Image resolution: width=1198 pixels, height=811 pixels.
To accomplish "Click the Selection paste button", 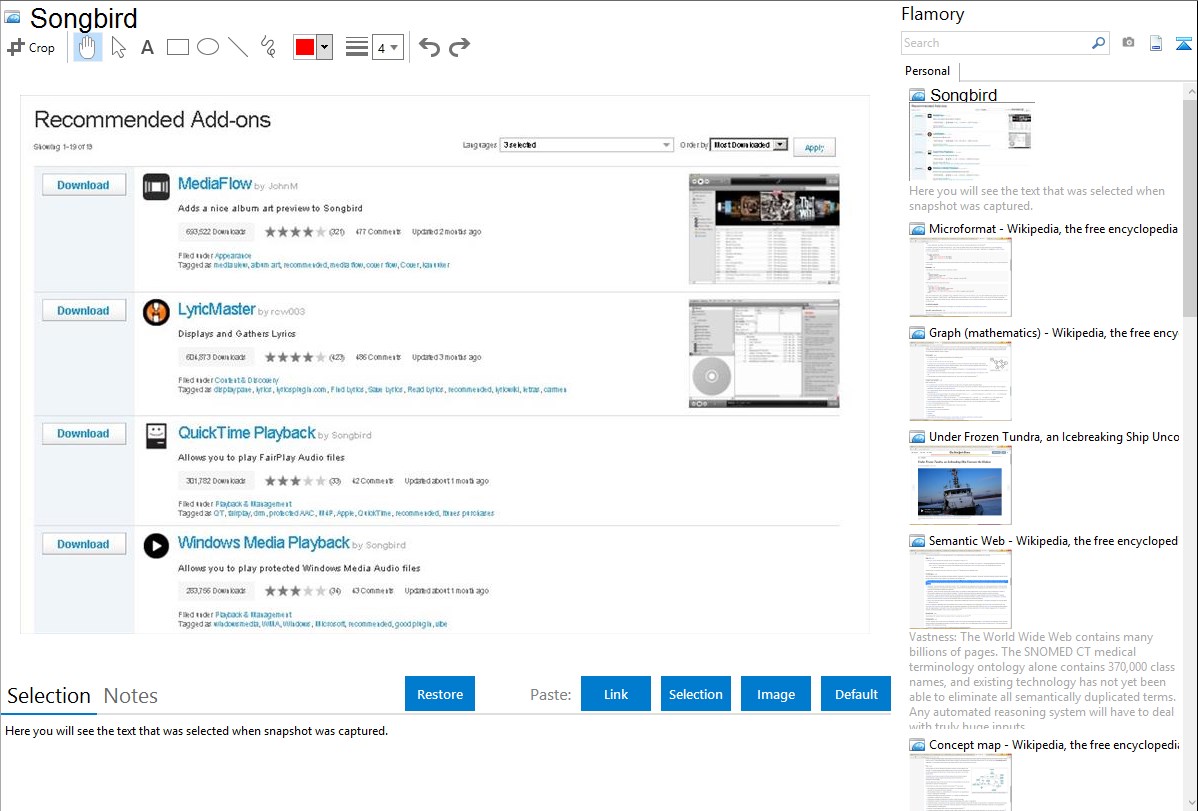I will (x=695, y=694).
